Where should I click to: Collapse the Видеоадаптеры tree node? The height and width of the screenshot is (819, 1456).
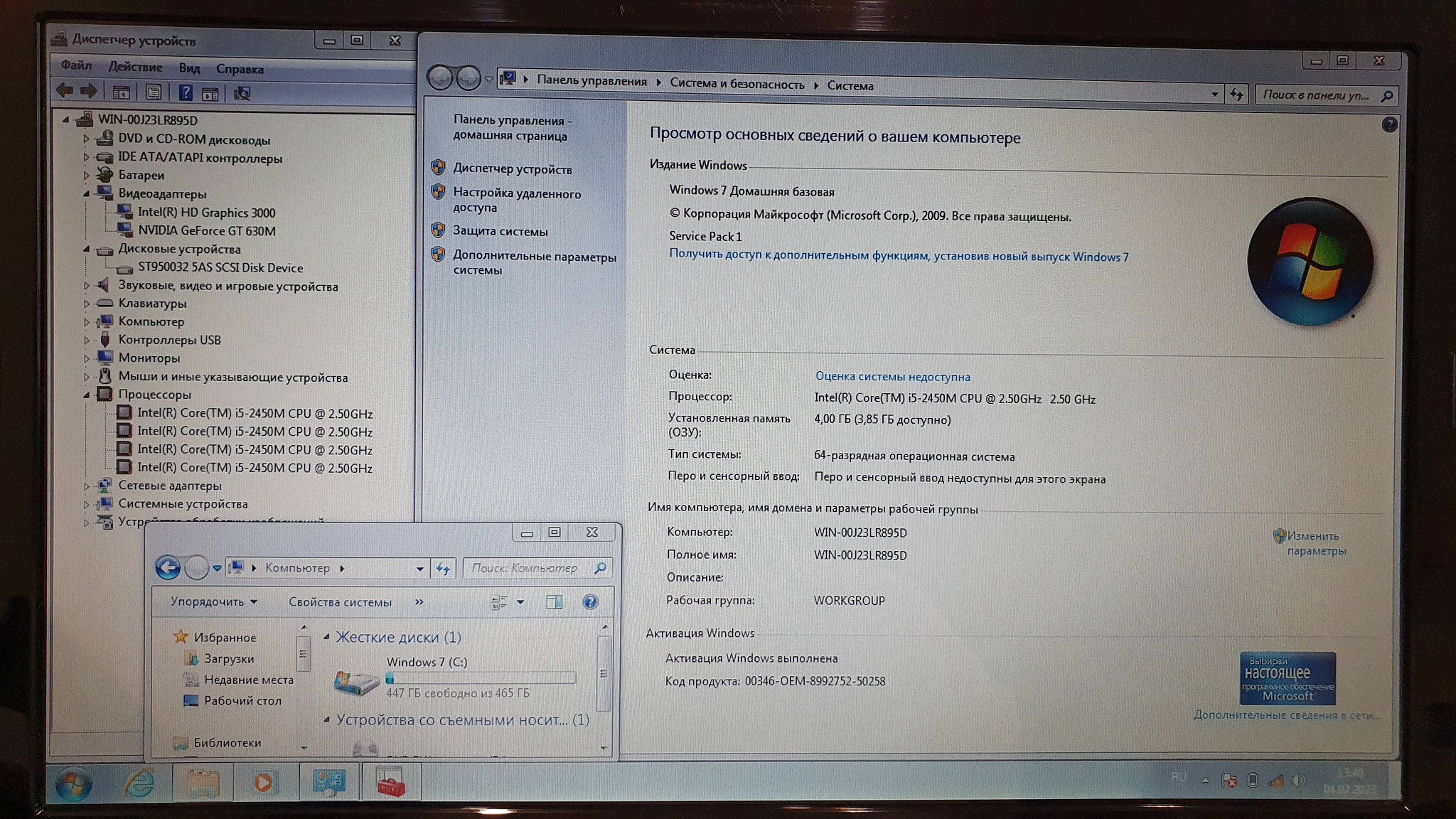[x=87, y=193]
